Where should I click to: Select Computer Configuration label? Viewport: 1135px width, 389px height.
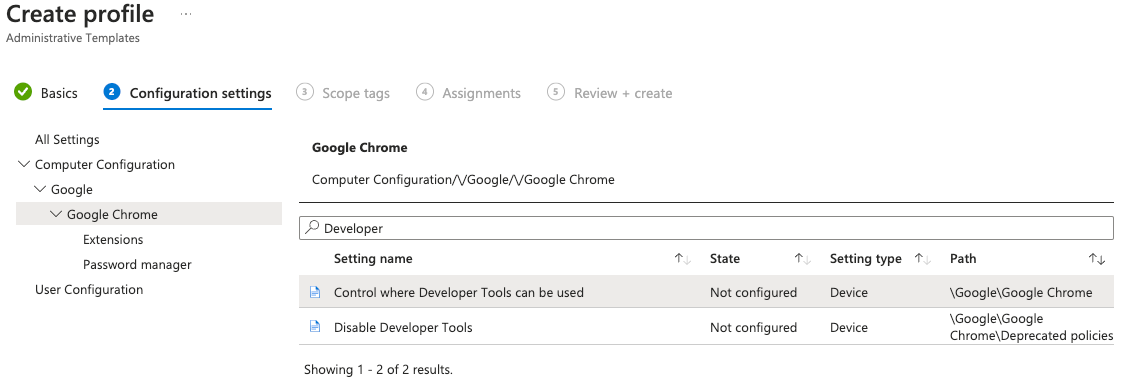coord(105,164)
